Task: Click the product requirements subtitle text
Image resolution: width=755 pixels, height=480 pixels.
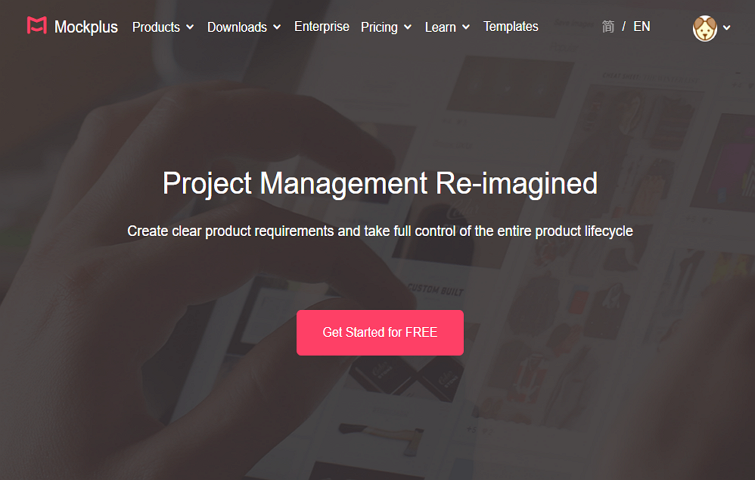Action: [380, 231]
